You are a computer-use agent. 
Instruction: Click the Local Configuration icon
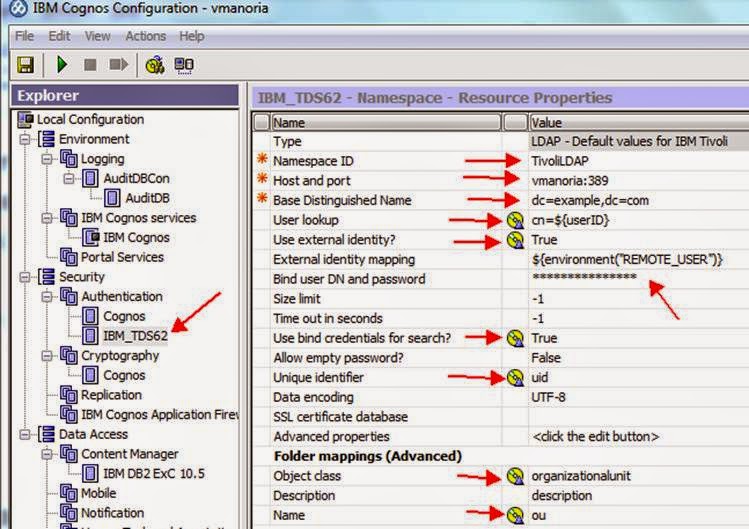click(x=26, y=119)
